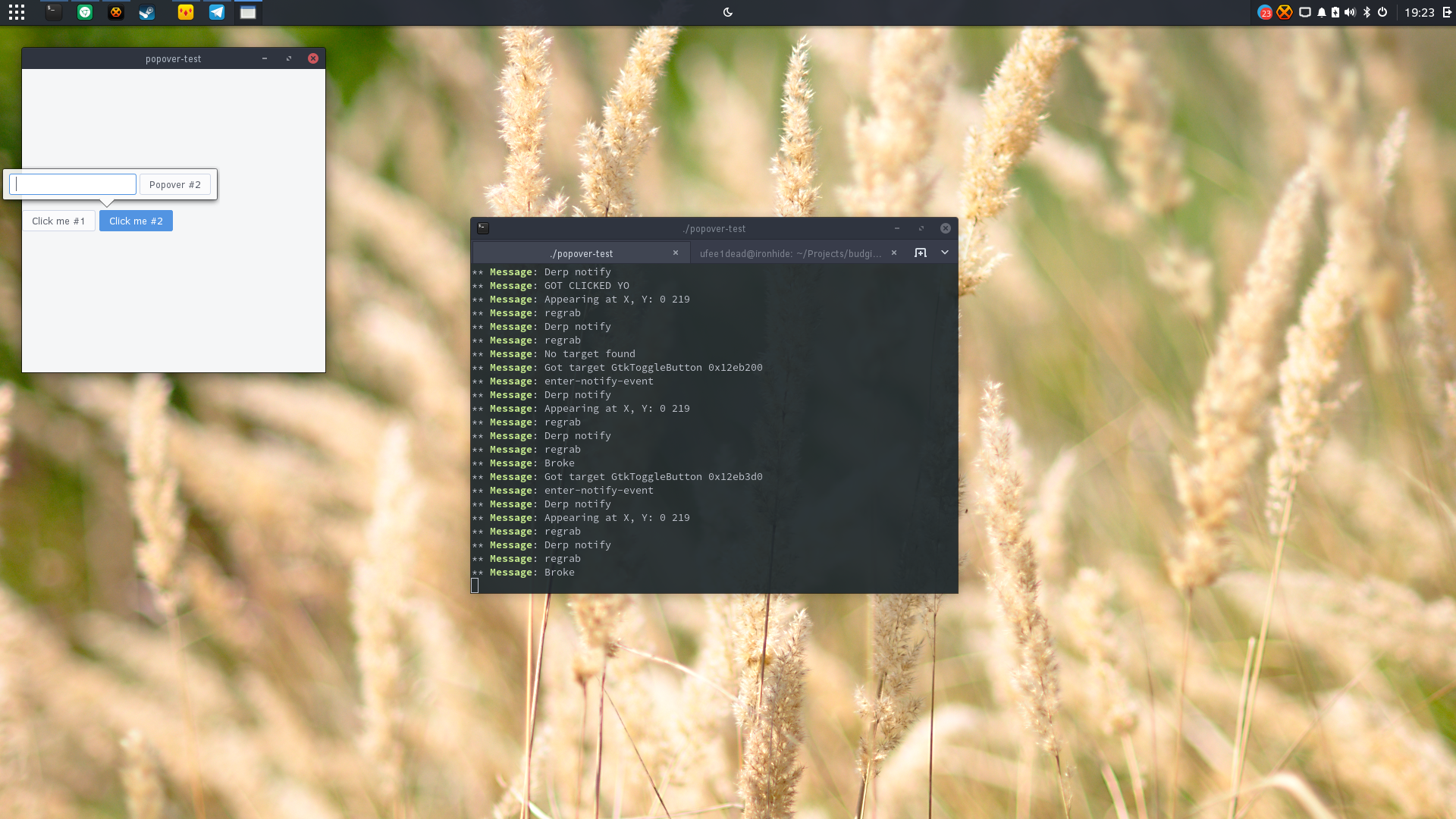The height and width of the screenshot is (819, 1456).
Task: Click the 19:23 clock
Action: tap(1420, 12)
